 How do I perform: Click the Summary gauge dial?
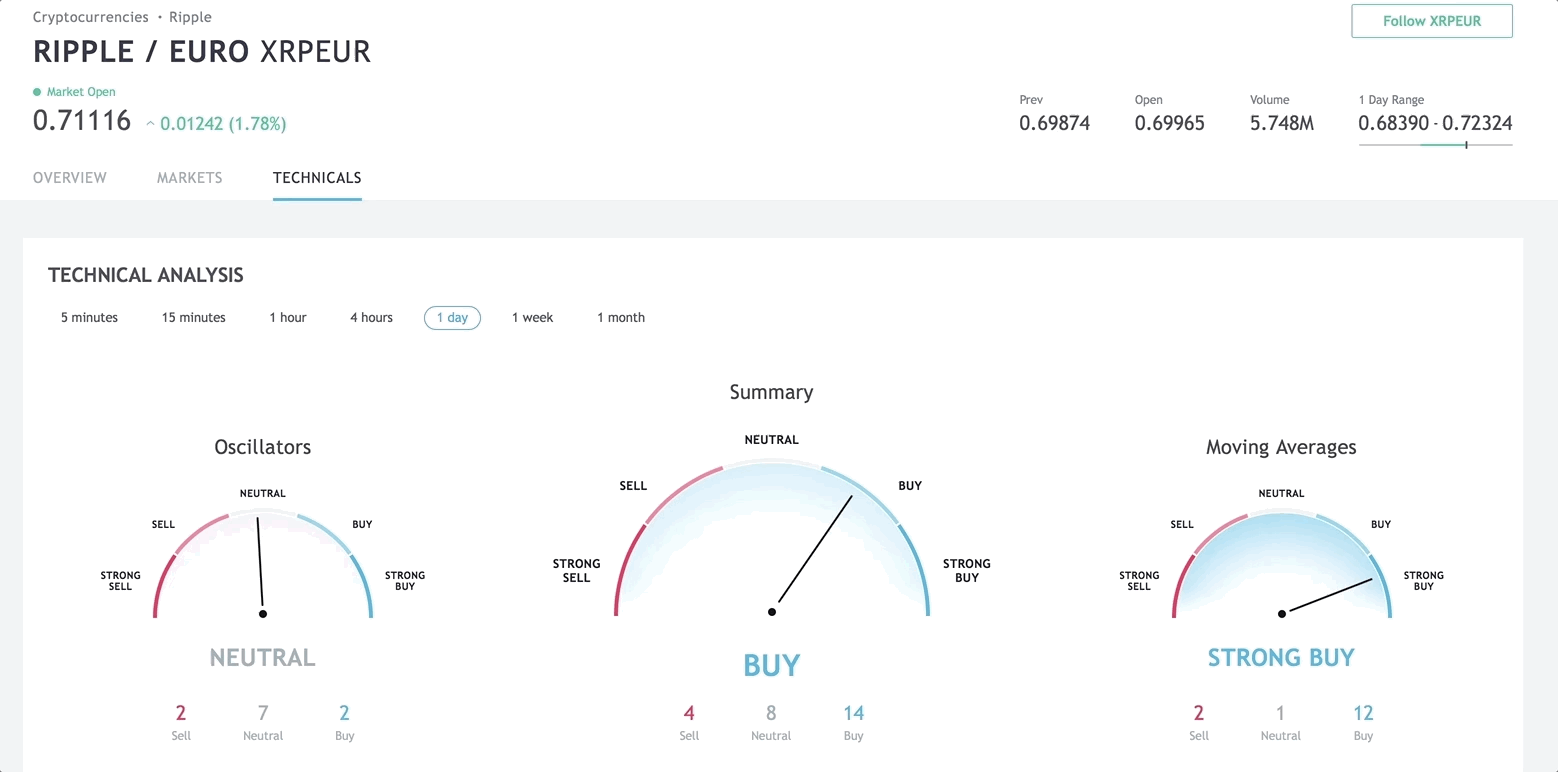point(772,537)
